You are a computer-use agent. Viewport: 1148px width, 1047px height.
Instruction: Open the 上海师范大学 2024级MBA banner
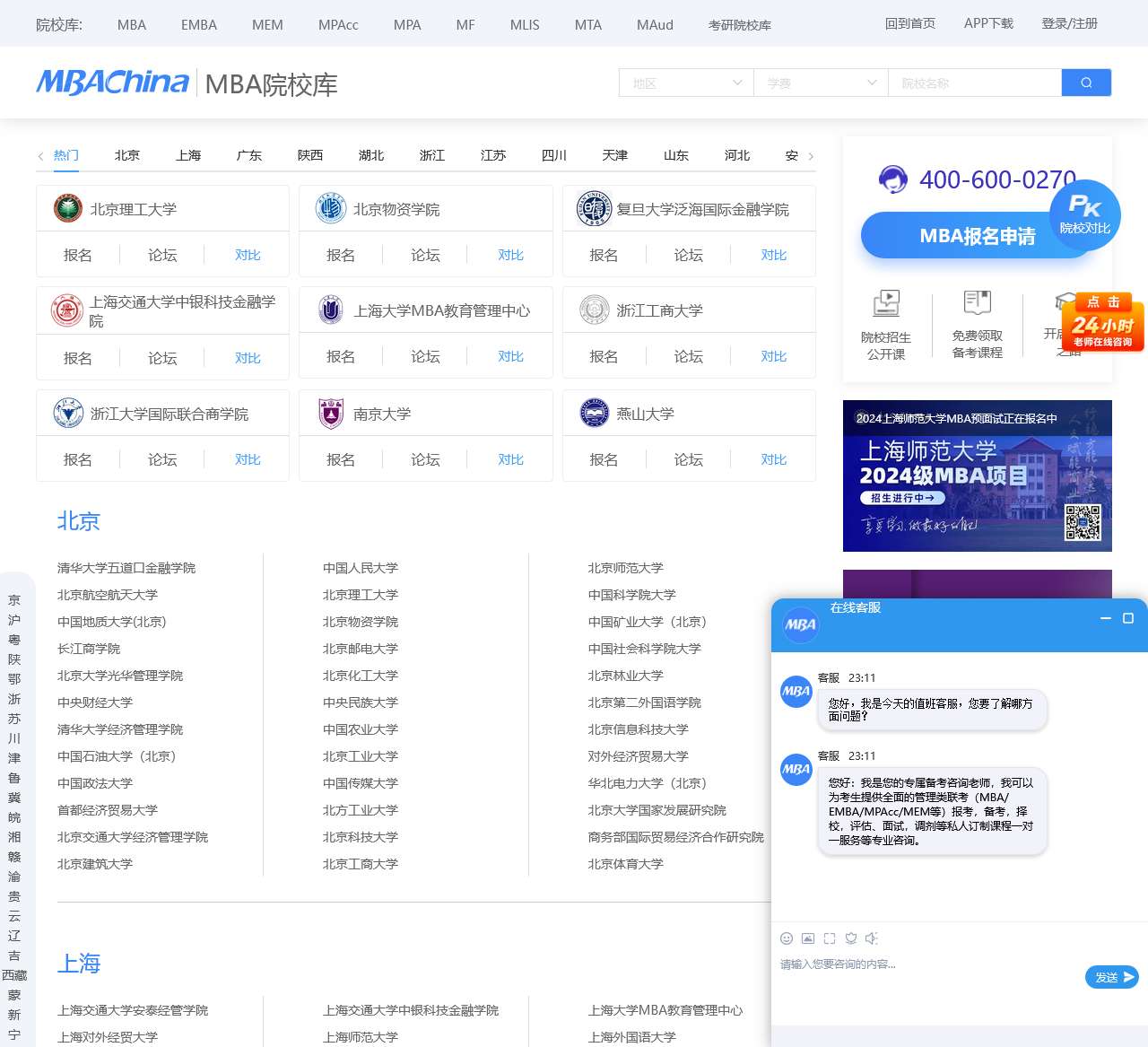coord(978,476)
